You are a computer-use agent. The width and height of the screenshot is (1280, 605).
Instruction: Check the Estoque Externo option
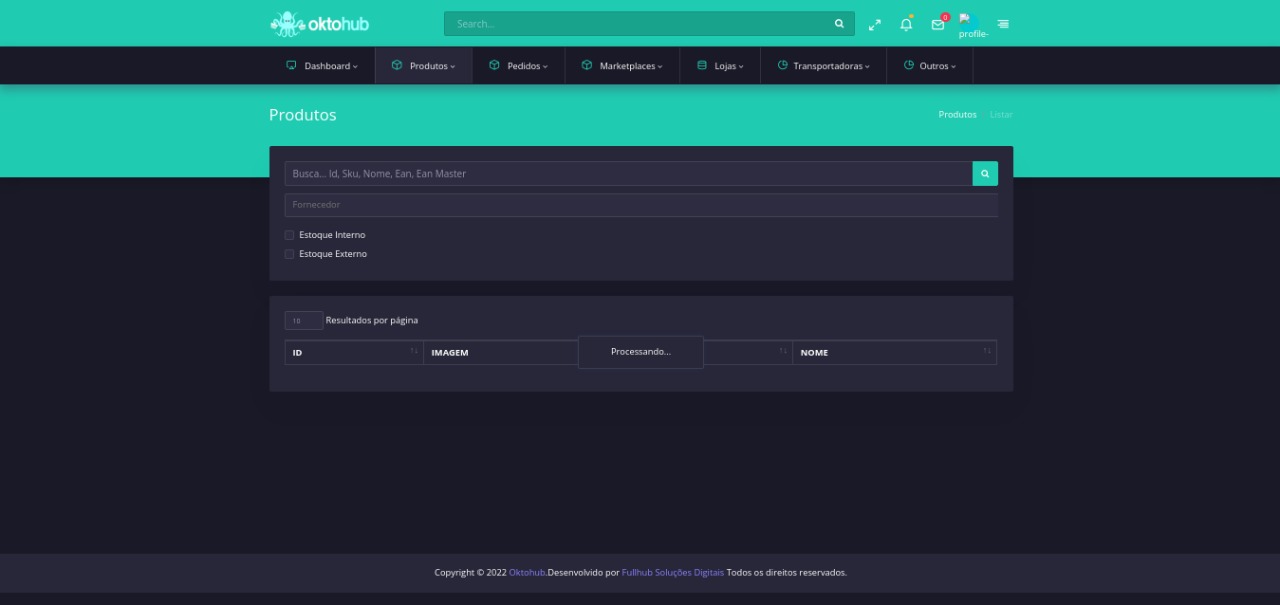pyautogui.click(x=290, y=254)
